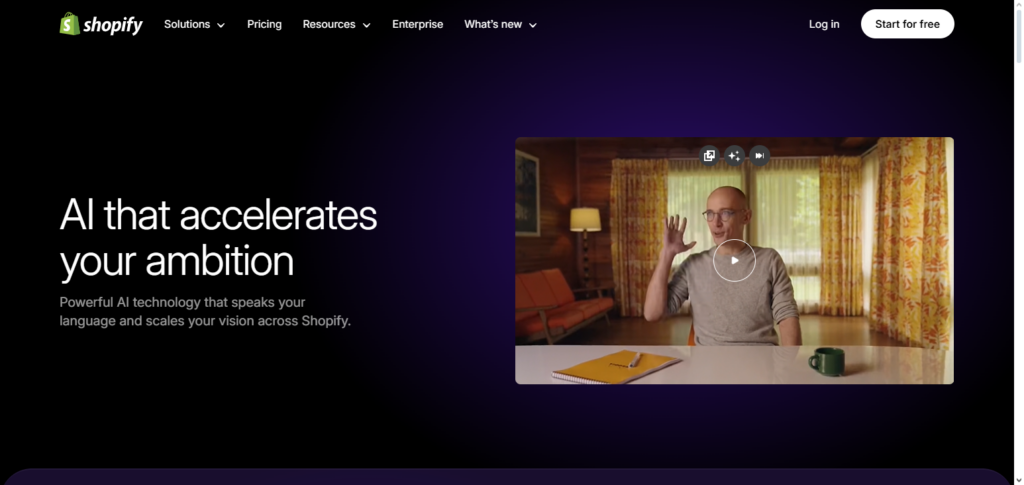Open video in picture-in-picture pop-out

709,155
